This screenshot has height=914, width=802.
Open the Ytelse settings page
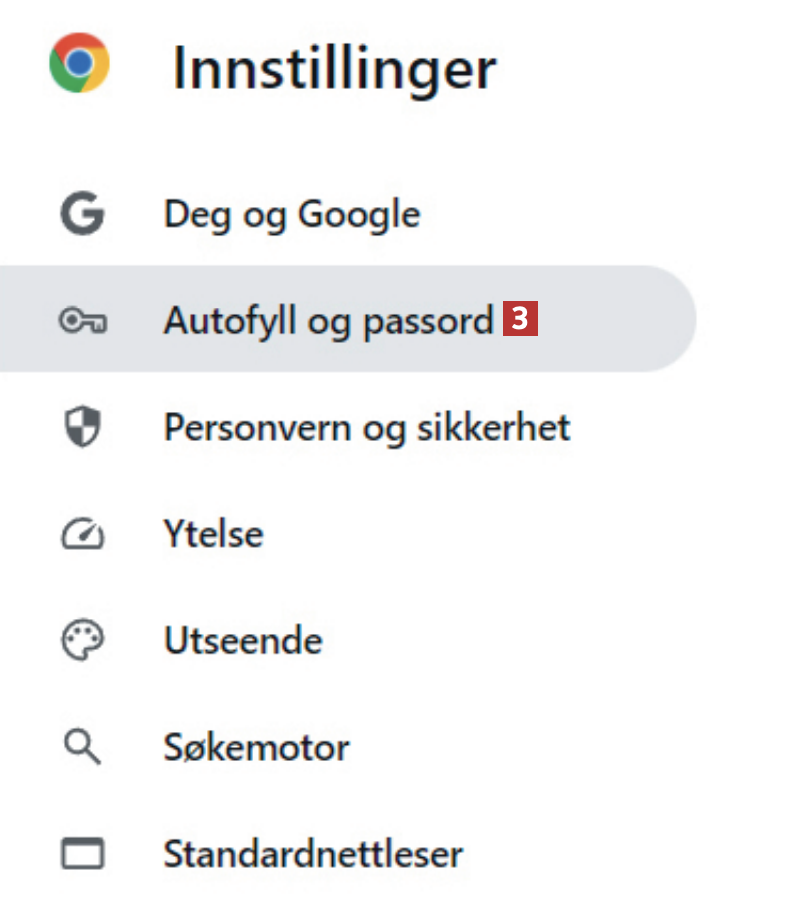213,535
